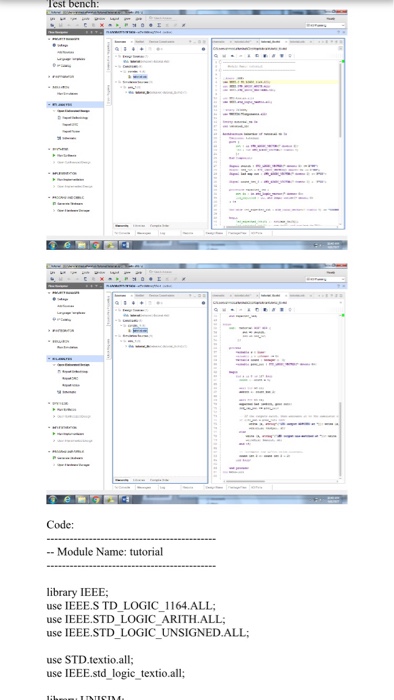Click Sources collapse-all icon in second screenshot

[x=125, y=303]
